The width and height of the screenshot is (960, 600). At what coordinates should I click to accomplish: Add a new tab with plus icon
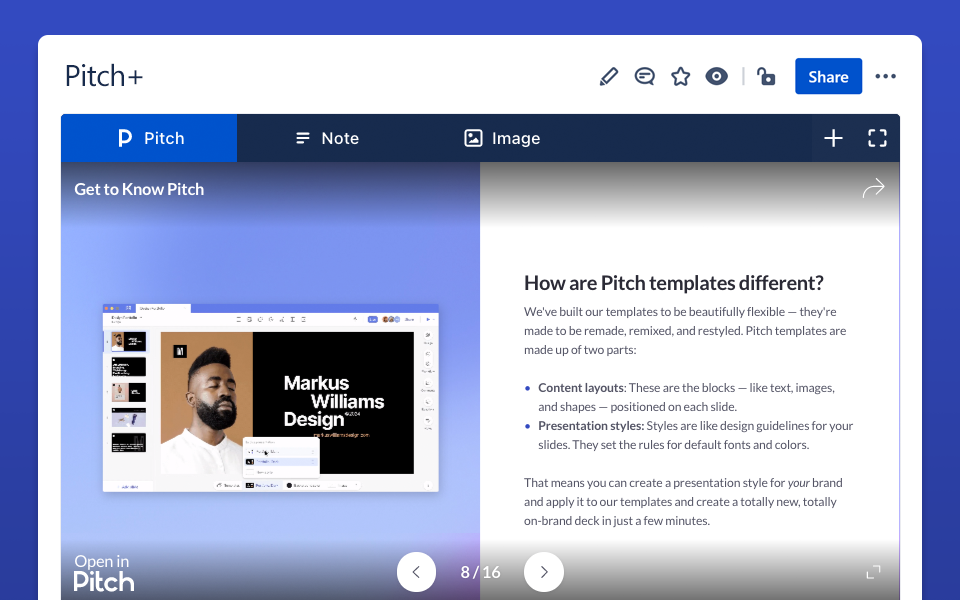833,138
